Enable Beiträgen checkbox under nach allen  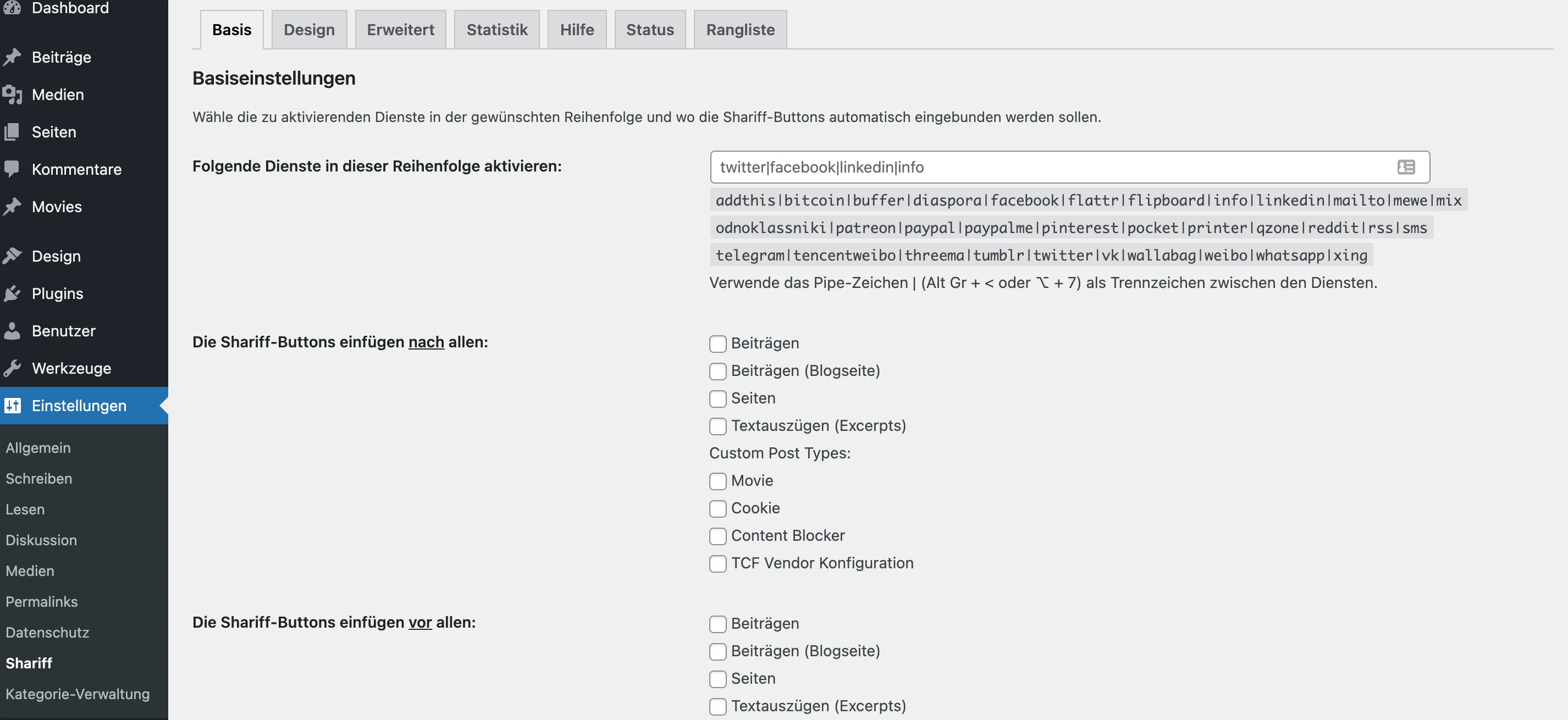point(717,344)
